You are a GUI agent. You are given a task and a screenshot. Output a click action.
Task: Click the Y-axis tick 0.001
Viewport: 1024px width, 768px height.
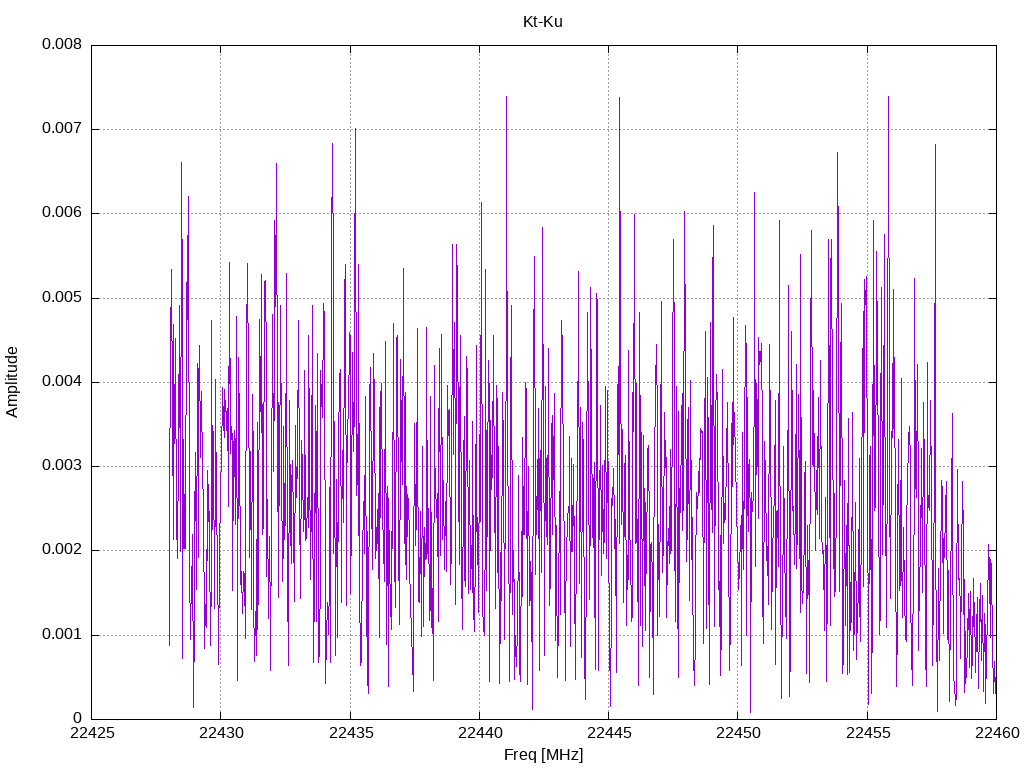[62, 635]
